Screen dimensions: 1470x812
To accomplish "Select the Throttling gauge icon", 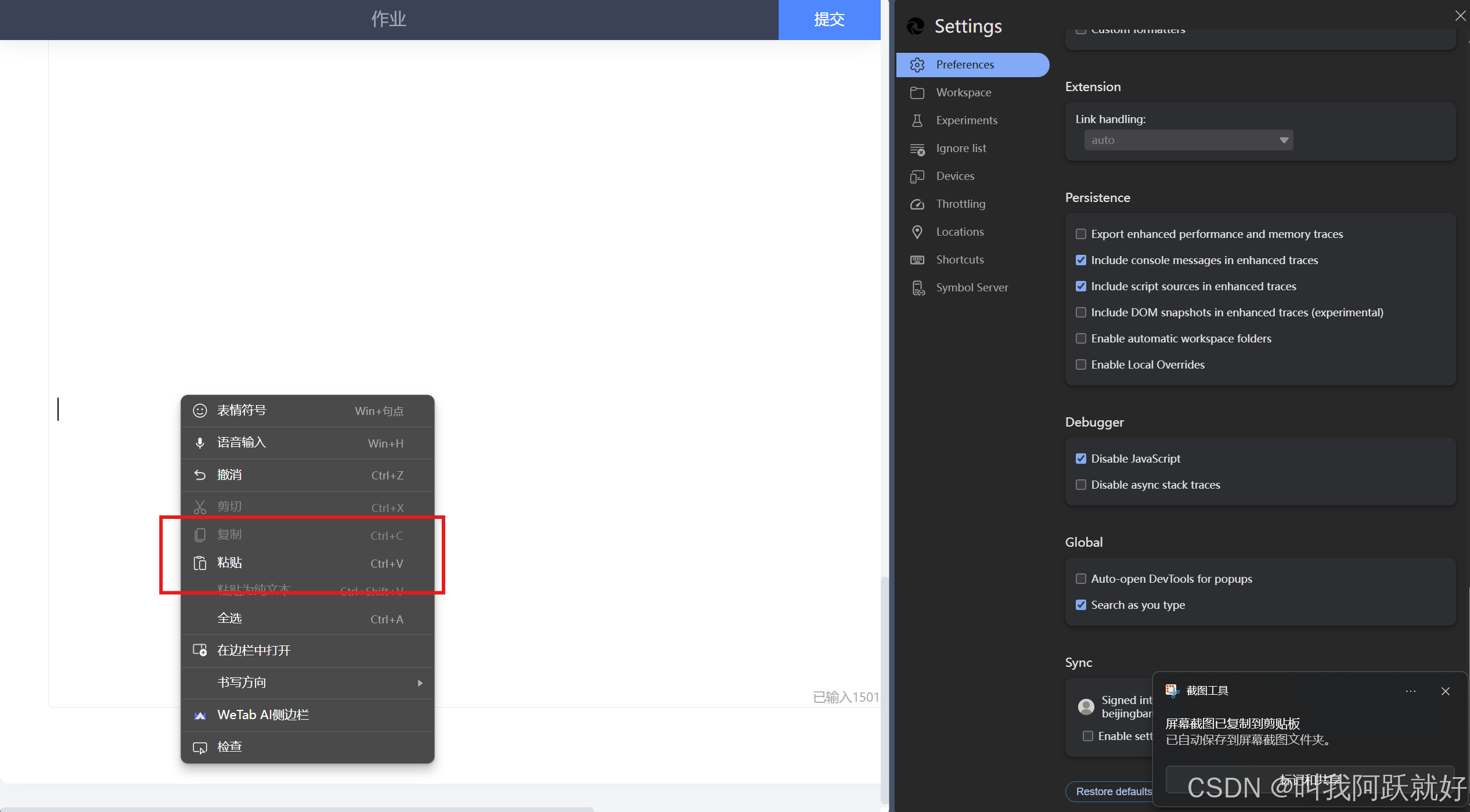I will point(917,204).
